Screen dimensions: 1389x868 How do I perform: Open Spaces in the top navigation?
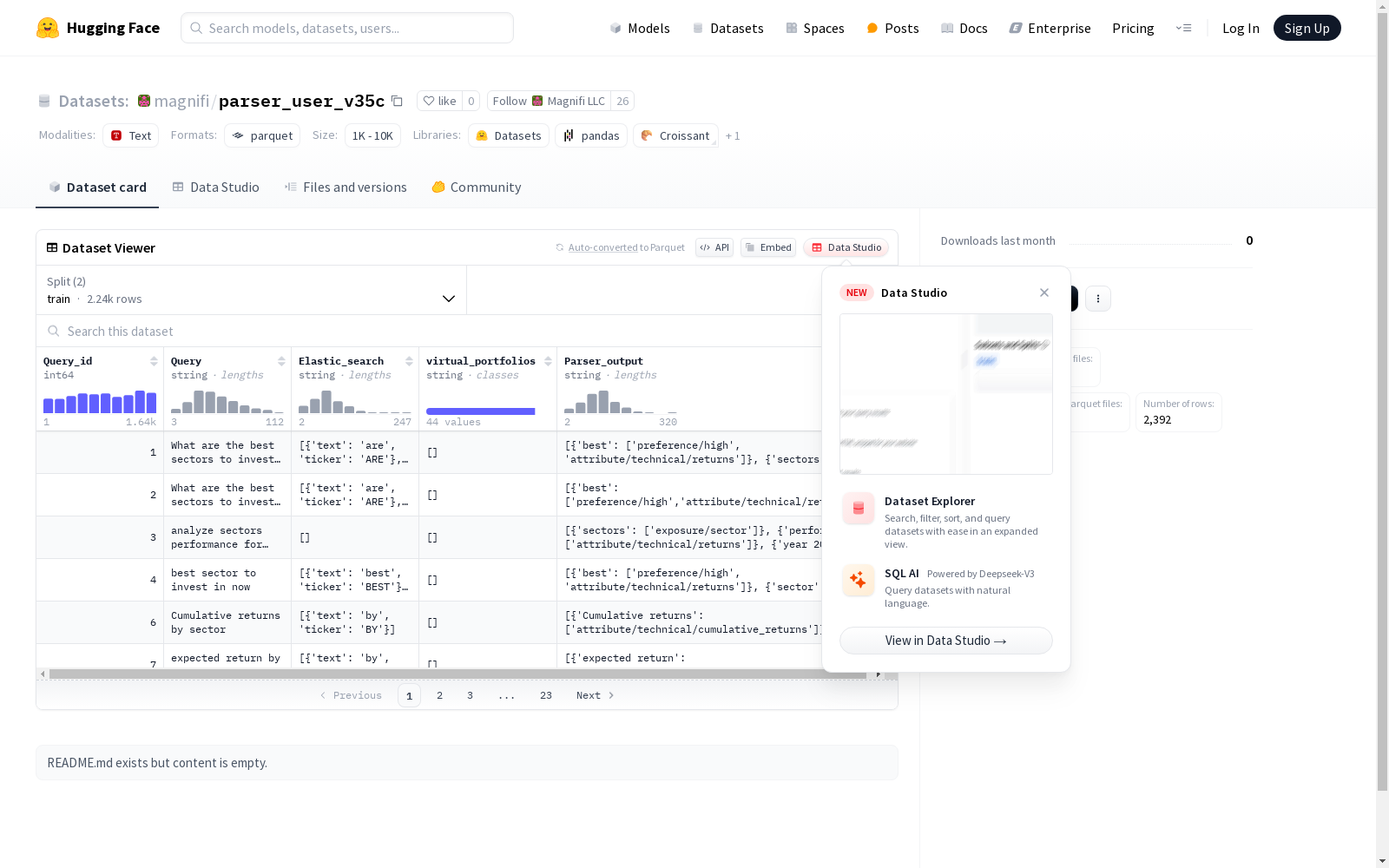815,28
